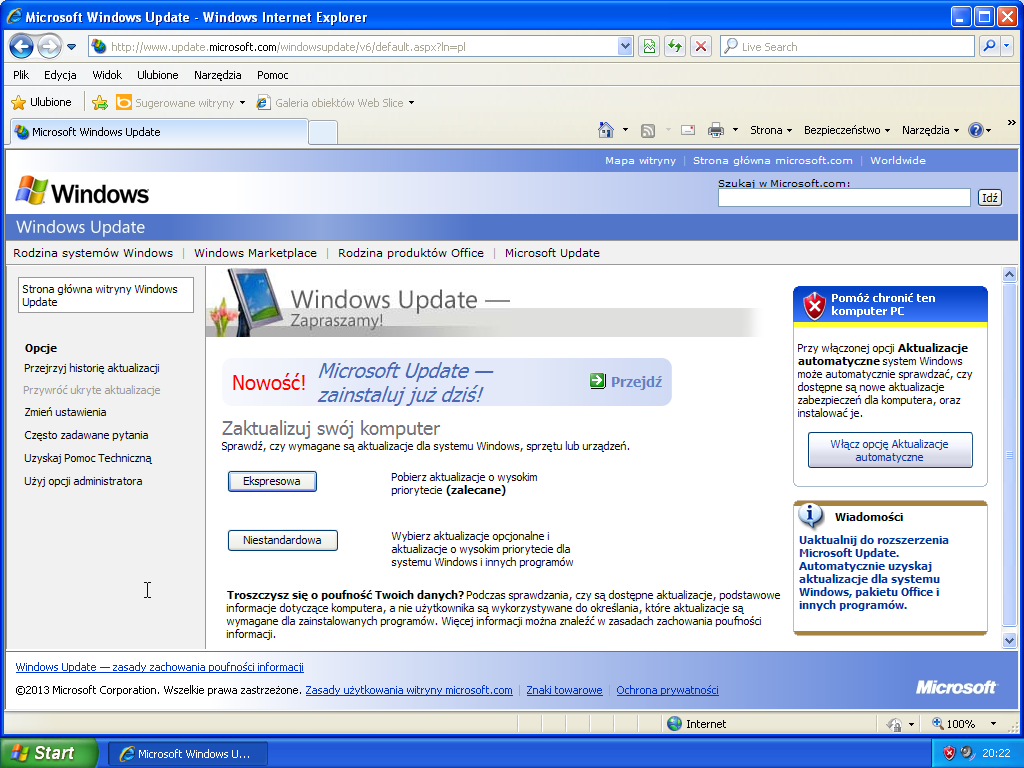Screen dimensions: 1024x768
Task: Open Windows Marketplace link
Action: click(255, 253)
